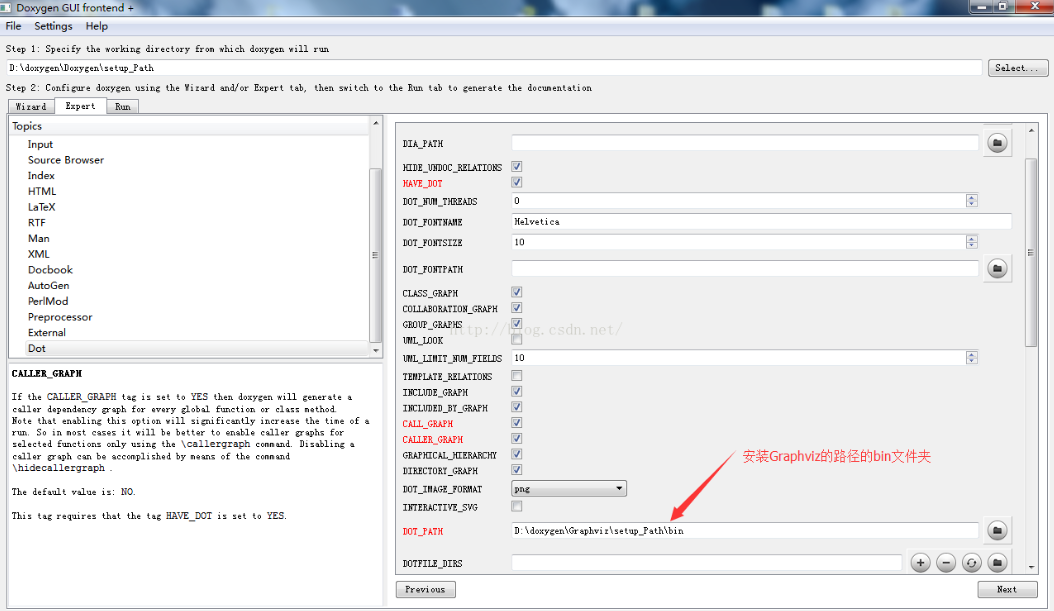Image resolution: width=1054 pixels, height=611 pixels.
Task: Toggle COLLABORATION_GRAPH checkbox
Action: (516, 308)
